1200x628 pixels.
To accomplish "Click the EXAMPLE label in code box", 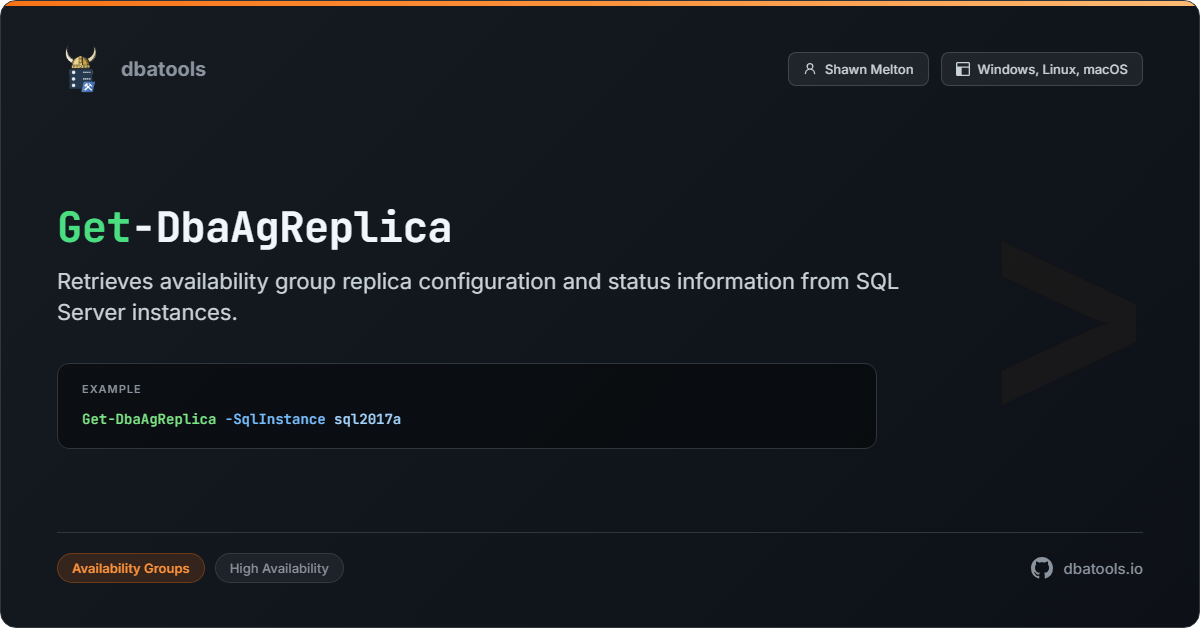I will pyautogui.click(x=111, y=389).
